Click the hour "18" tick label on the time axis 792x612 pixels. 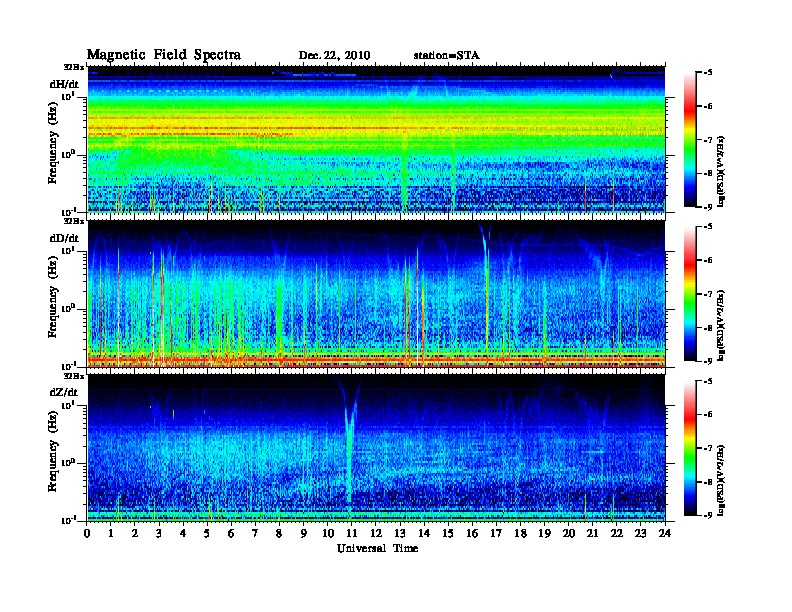click(521, 533)
